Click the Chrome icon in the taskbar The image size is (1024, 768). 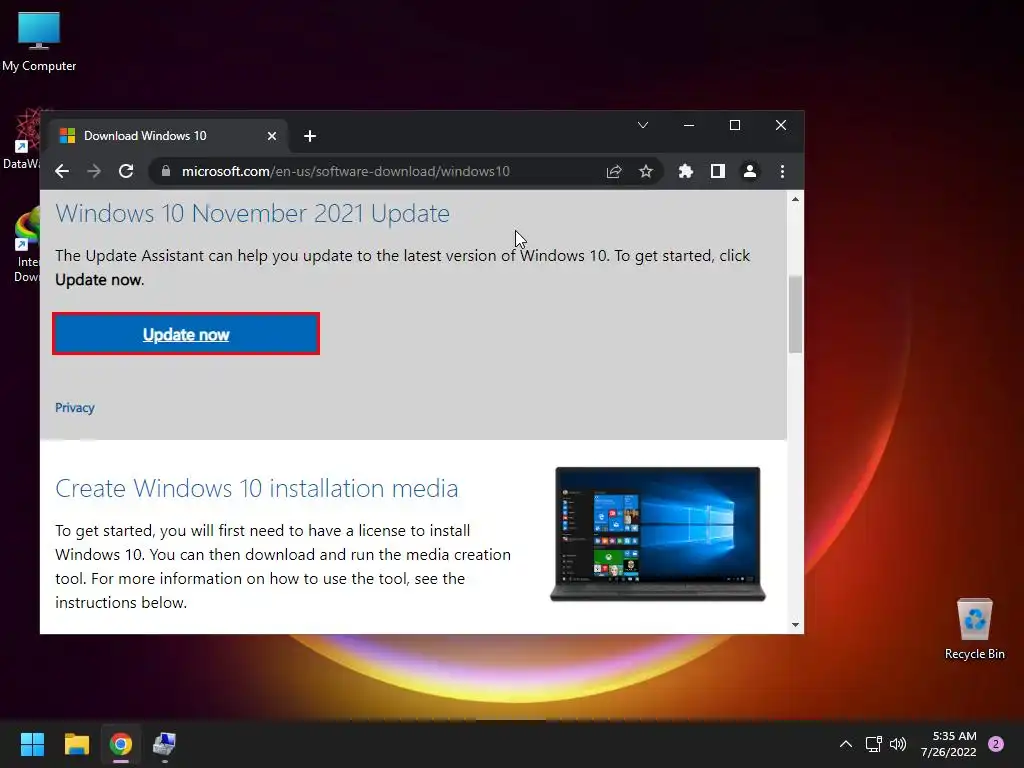pos(121,744)
